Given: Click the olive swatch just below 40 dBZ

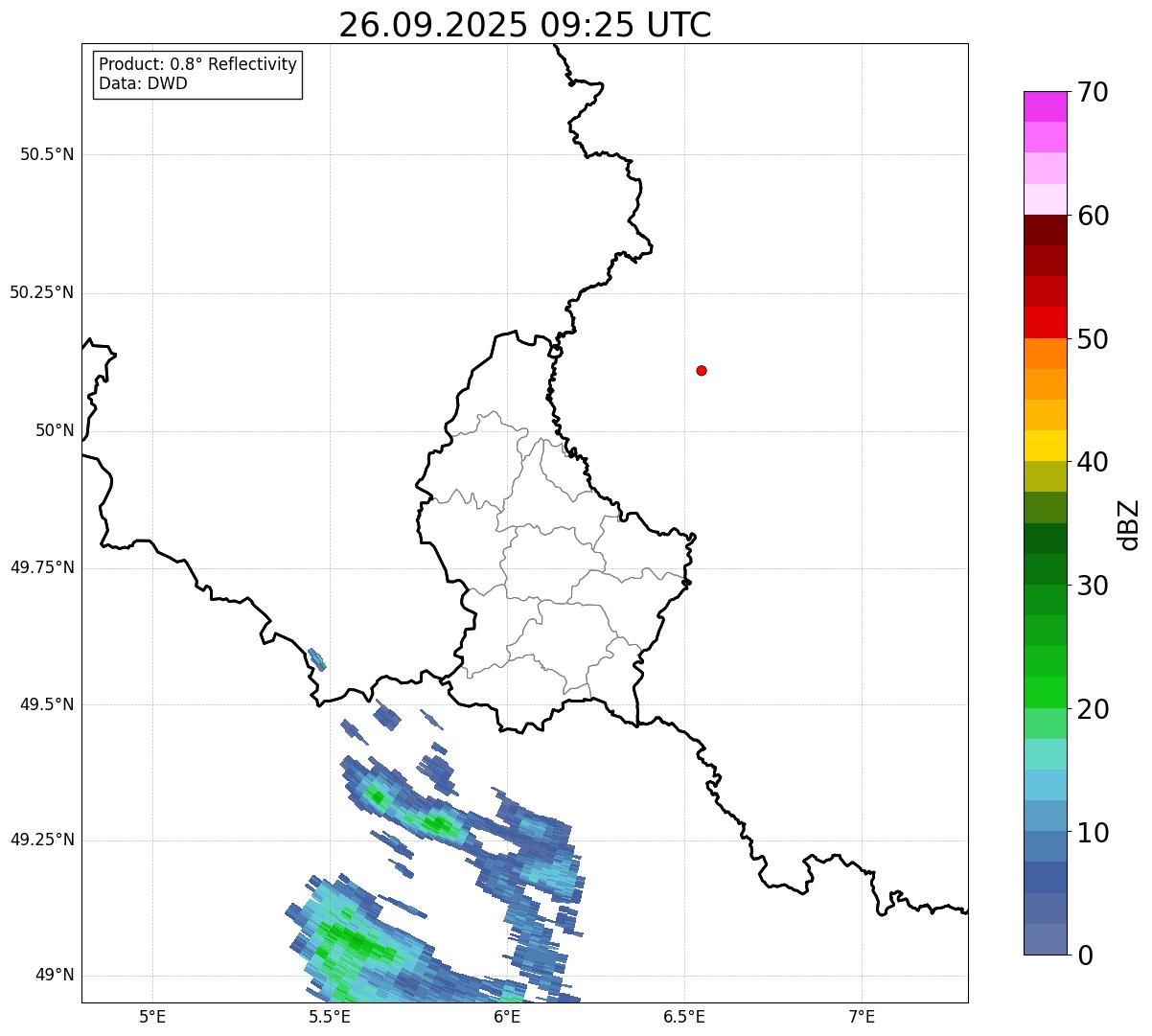Looking at the screenshot, I should click(1046, 476).
